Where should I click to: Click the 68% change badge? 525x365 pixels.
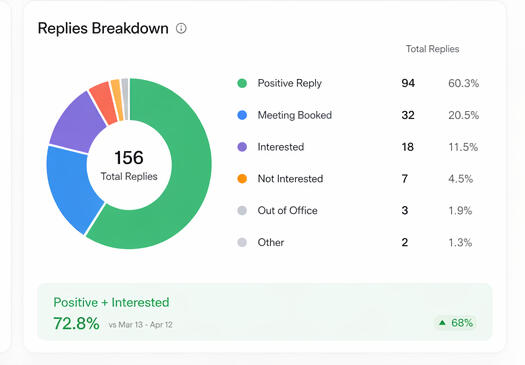tap(456, 323)
